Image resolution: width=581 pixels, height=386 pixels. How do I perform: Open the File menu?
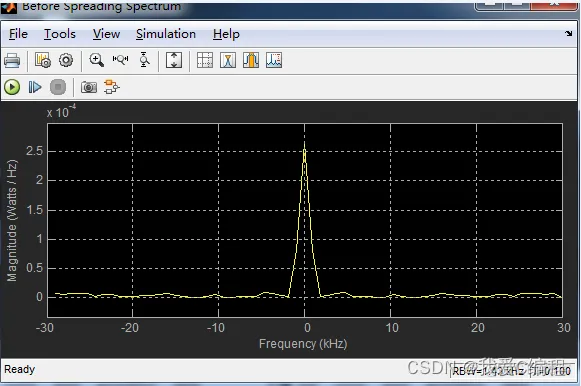coord(18,34)
